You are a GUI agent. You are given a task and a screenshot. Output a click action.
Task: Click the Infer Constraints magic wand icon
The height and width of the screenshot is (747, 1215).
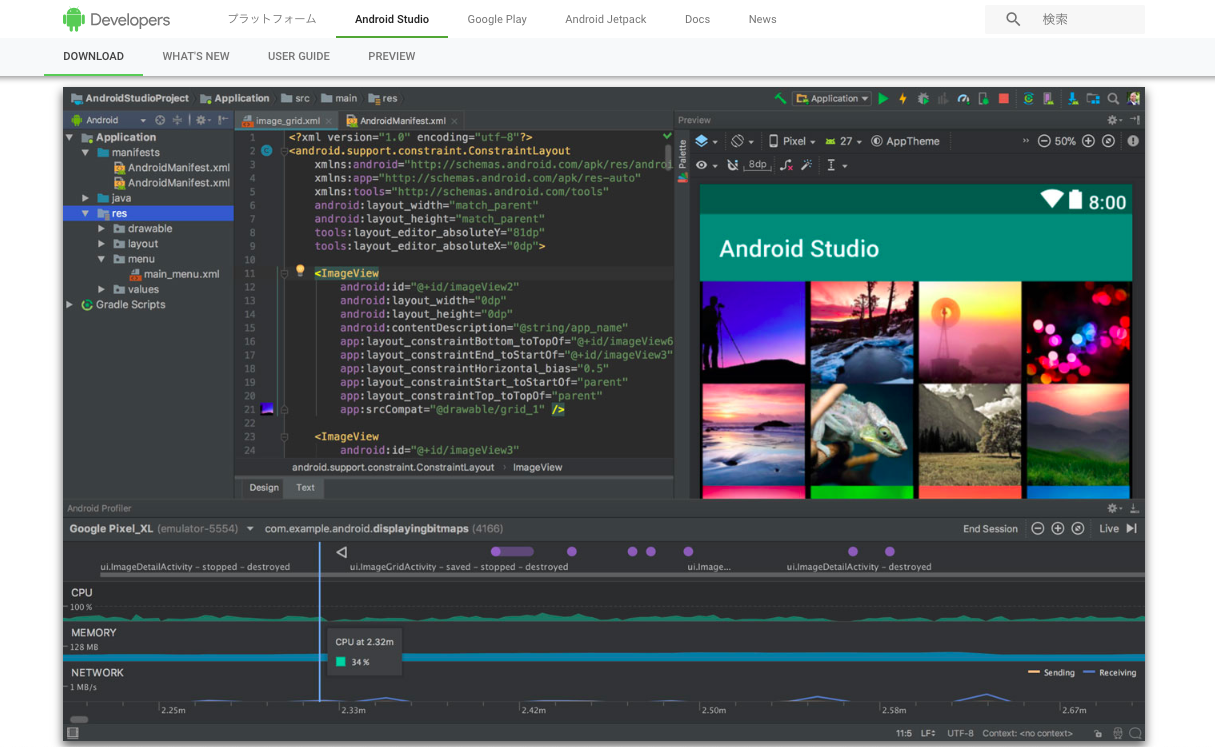806,165
